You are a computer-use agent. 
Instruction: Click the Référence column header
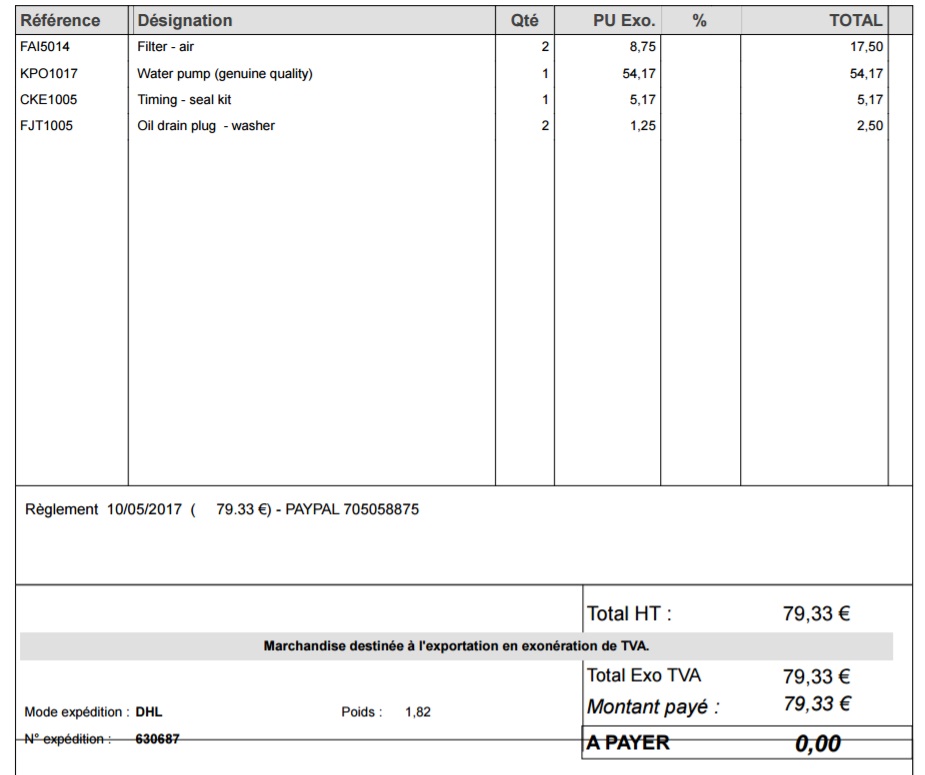pyautogui.click(x=61, y=20)
